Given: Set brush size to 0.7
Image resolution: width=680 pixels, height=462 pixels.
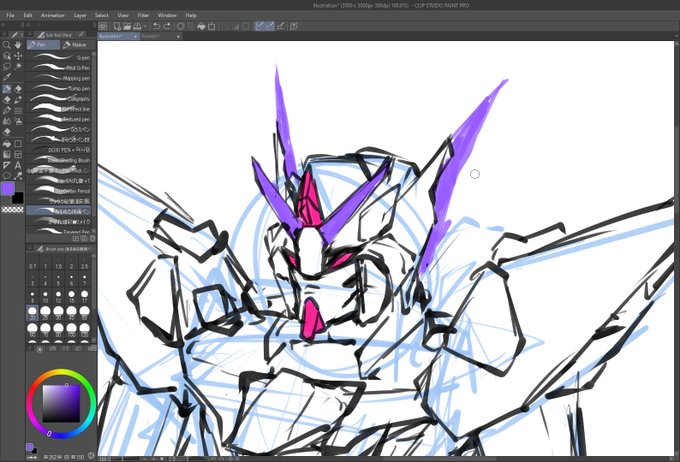Looking at the screenshot, I should 33,263.
